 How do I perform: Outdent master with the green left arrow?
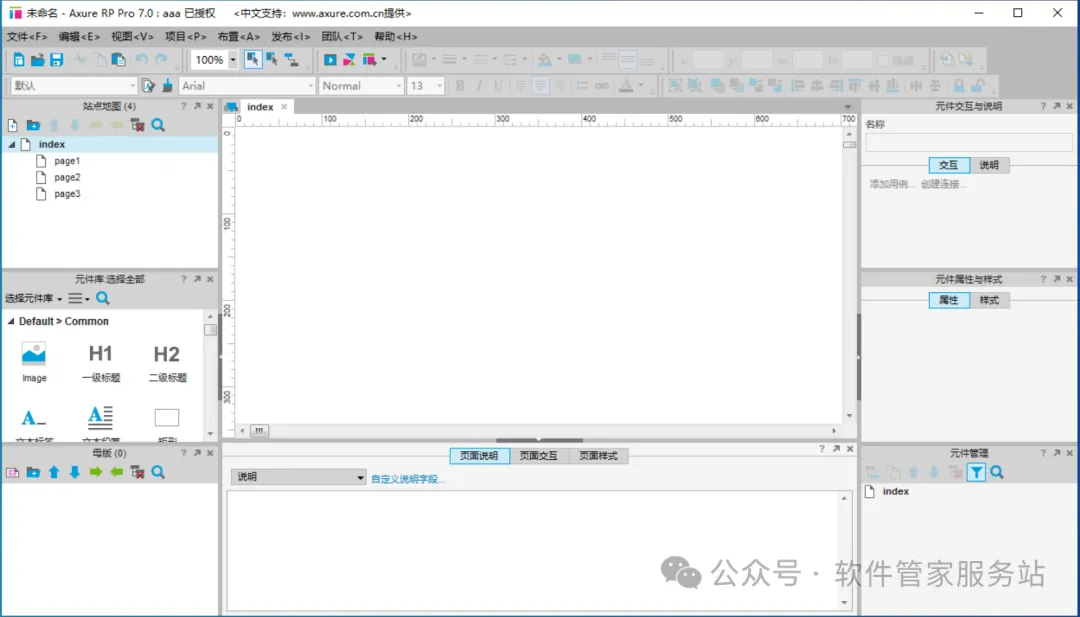[116, 472]
